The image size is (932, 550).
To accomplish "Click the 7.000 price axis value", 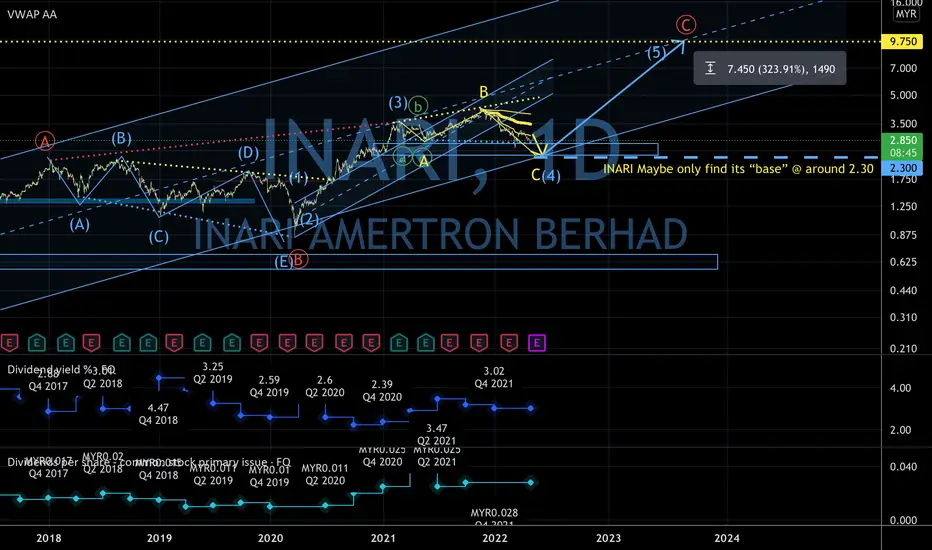I will point(903,68).
